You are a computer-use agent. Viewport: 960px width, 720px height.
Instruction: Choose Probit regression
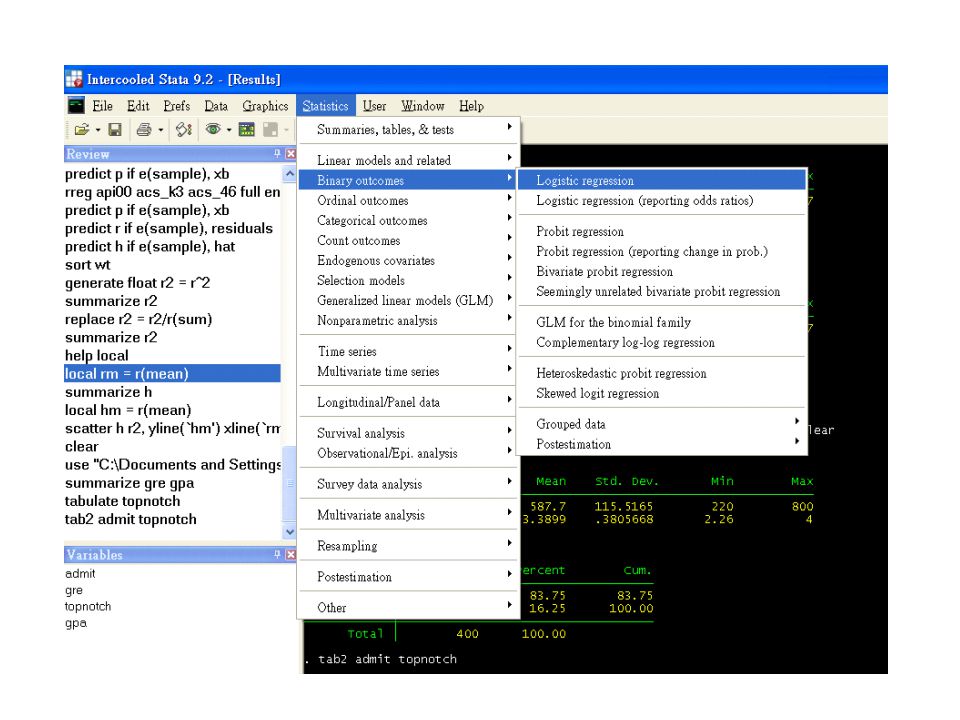pos(662,231)
